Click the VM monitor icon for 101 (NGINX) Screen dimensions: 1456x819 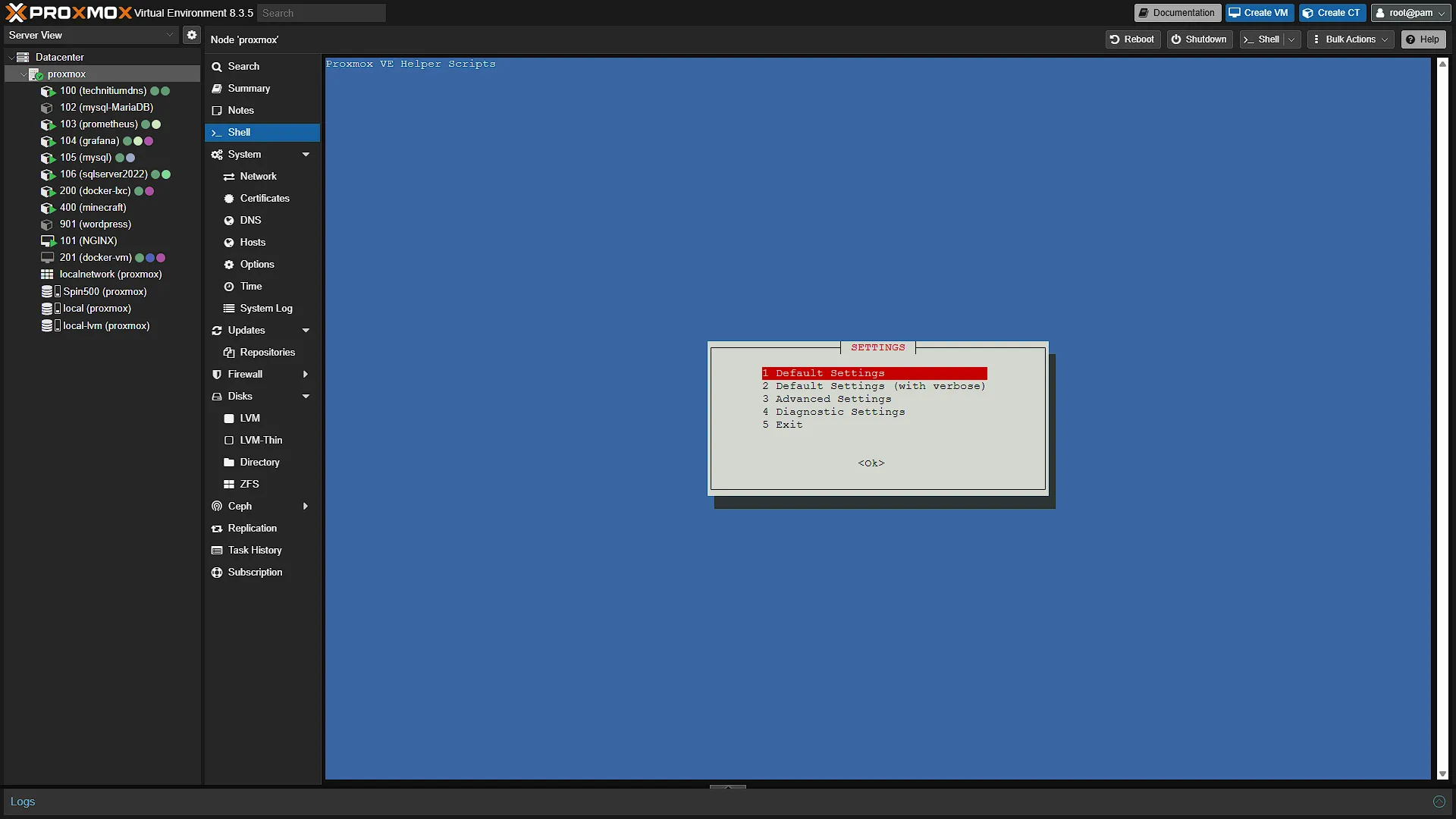coord(48,241)
